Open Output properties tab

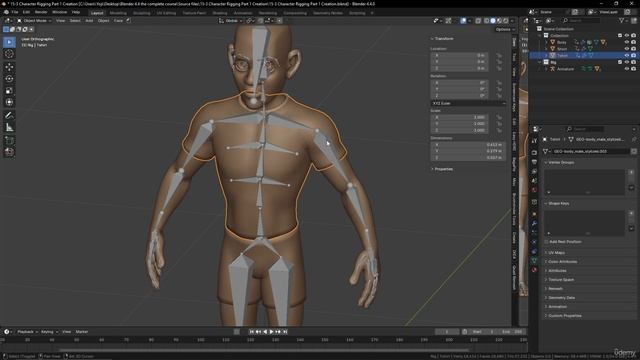pyautogui.click(x=534, y=162)
